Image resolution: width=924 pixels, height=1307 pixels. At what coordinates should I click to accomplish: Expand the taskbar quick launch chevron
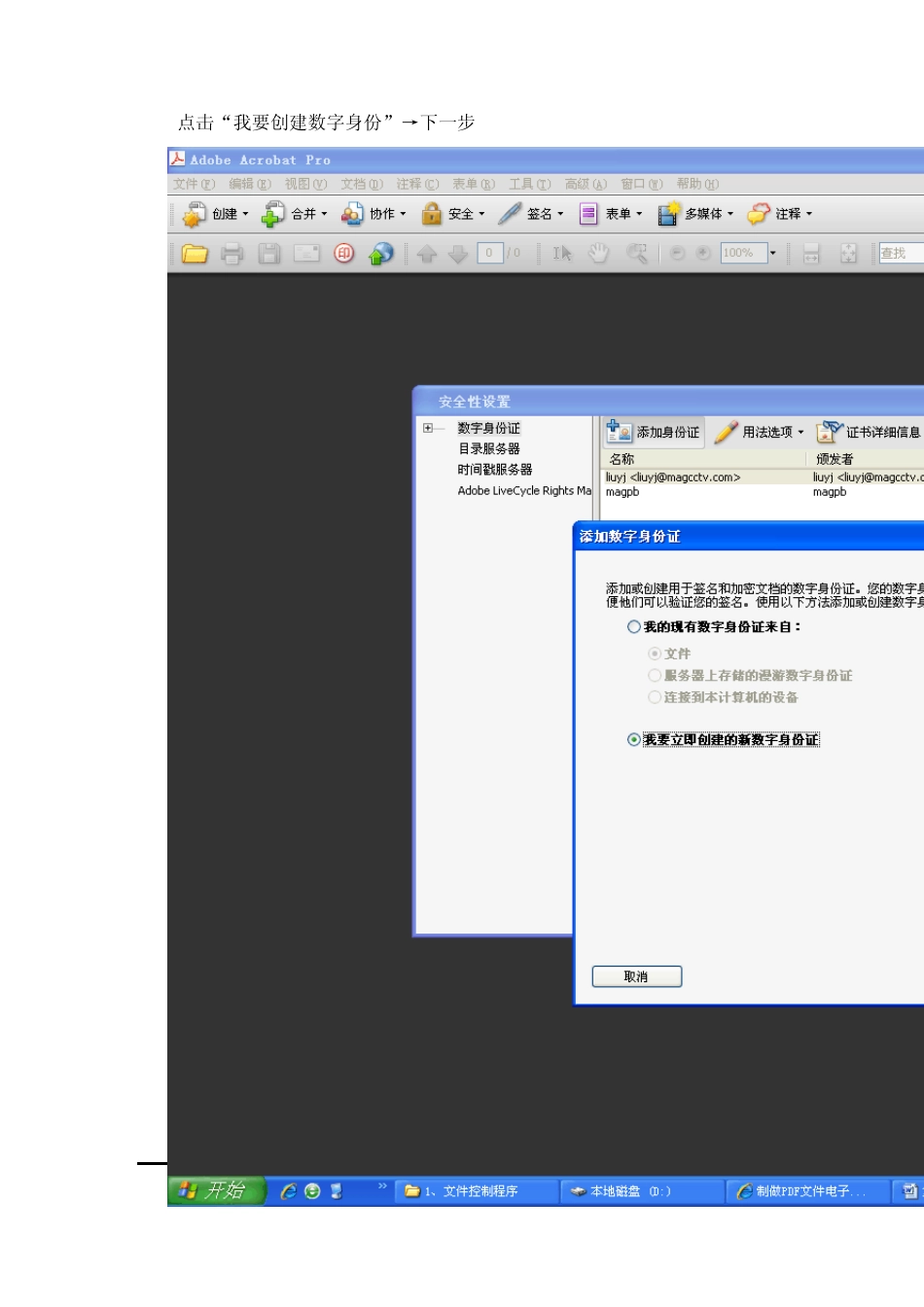pyautogui.click(x=382, y=1185)
